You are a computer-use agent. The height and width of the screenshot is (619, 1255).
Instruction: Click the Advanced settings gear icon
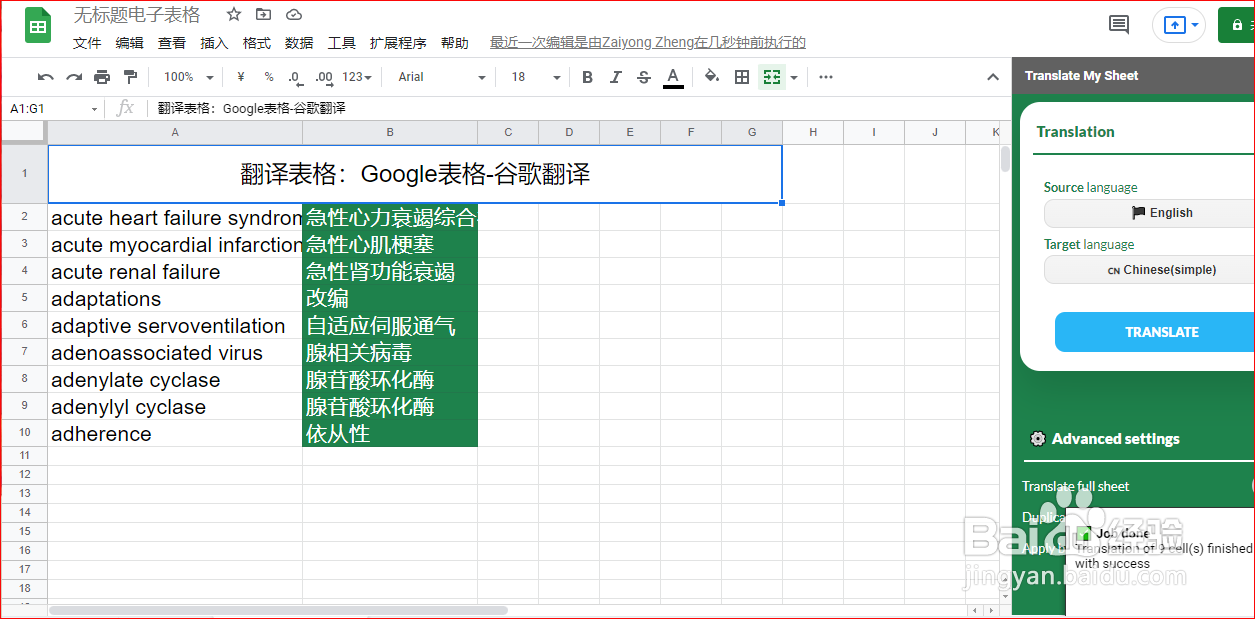pos(1038,439)
